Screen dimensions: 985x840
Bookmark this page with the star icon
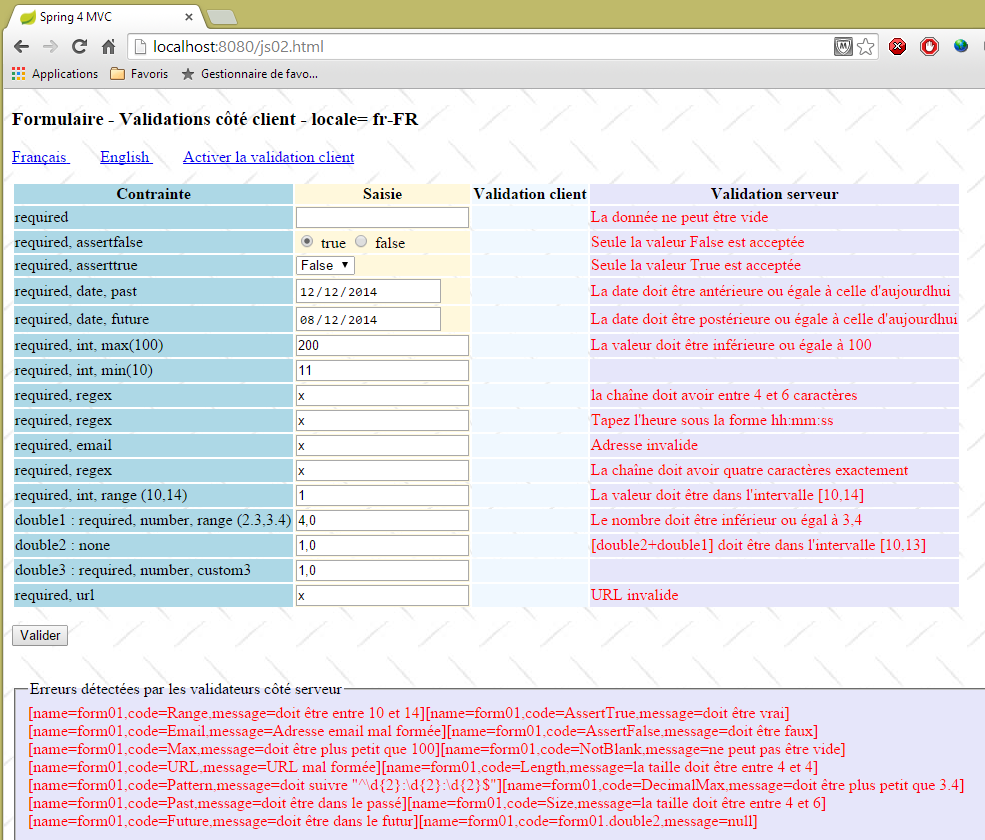coord(866,47)
